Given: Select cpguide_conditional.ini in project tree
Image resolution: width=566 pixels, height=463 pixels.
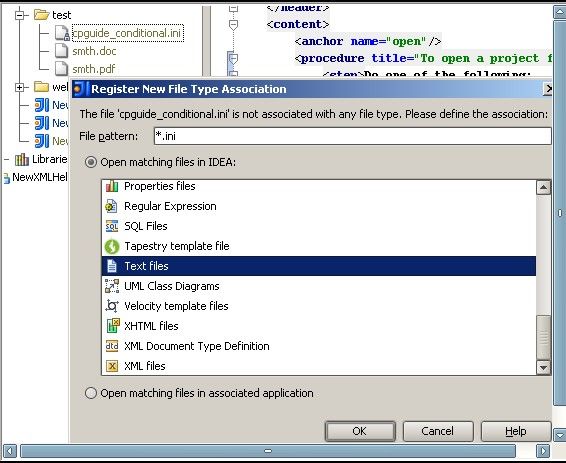Looking at the screenshot, I should click(x=128, y=33).
